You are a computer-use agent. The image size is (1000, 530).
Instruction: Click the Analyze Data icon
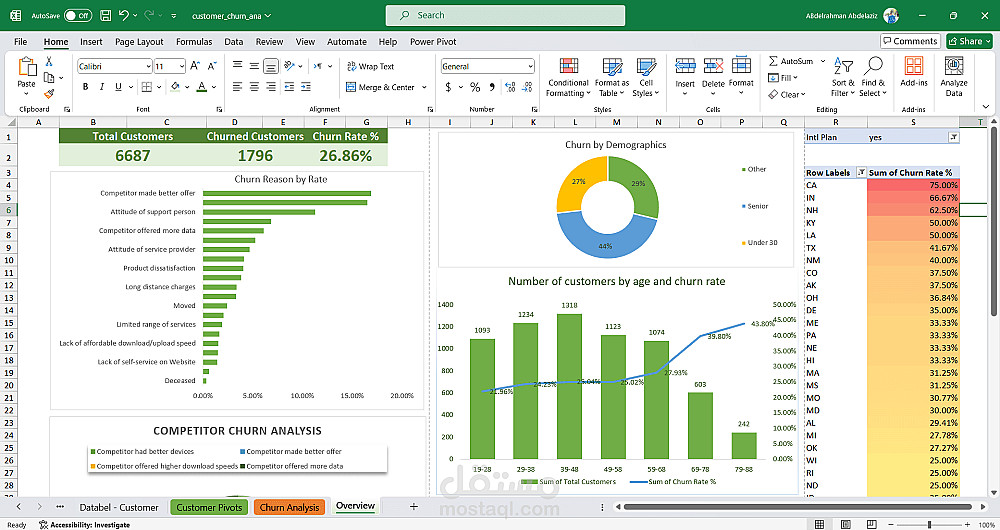(954, 66)
